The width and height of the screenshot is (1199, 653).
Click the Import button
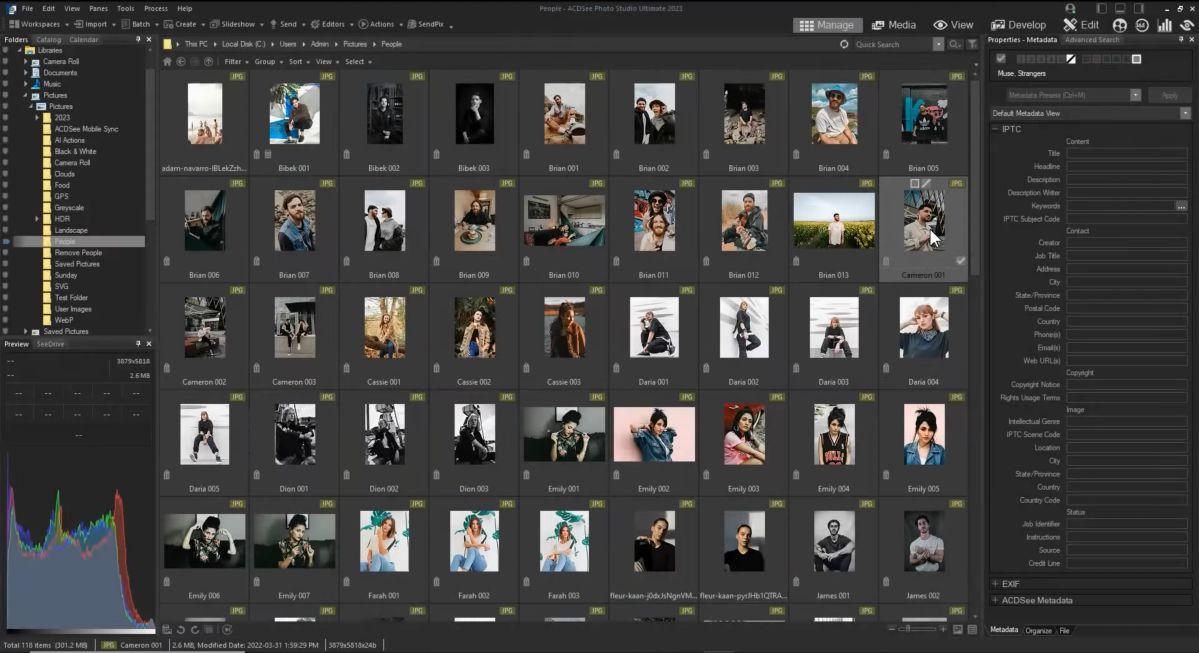[90, 24]
